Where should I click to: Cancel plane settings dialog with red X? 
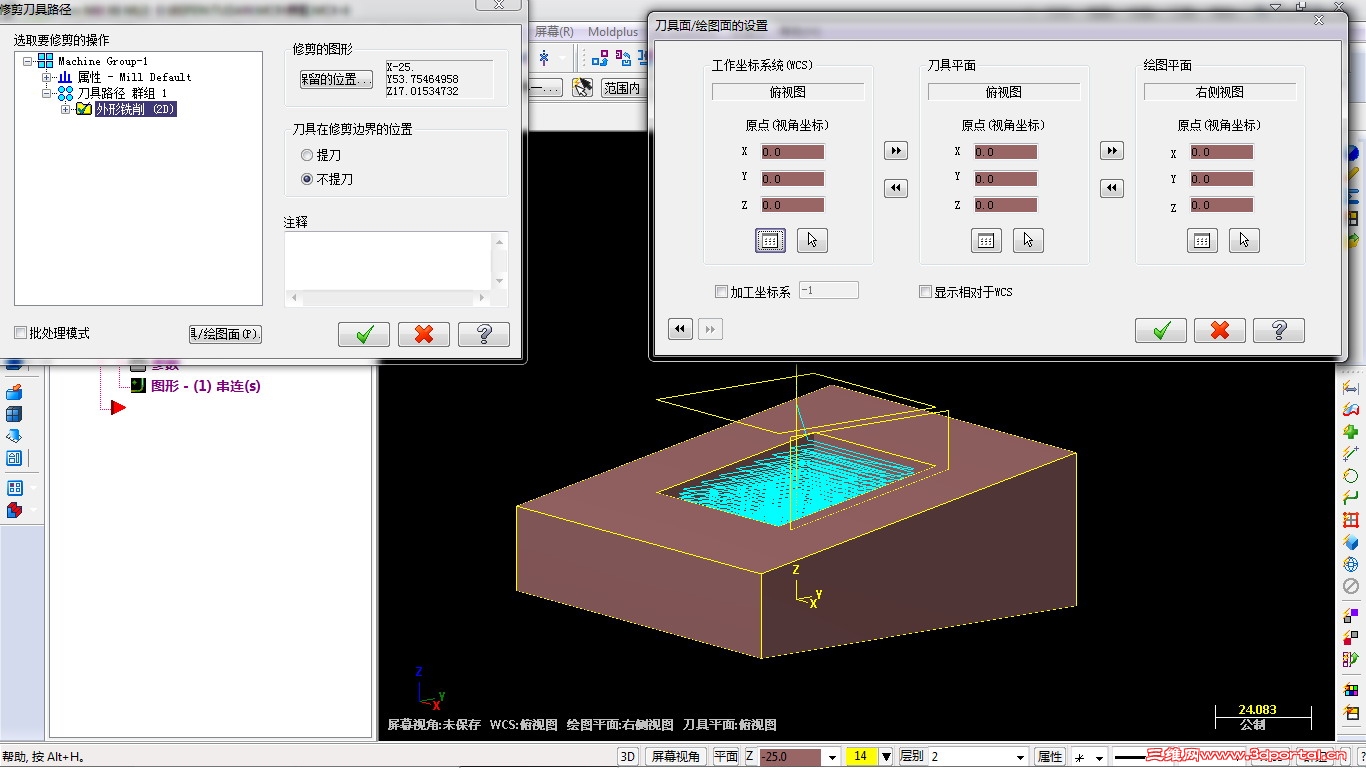[x=1220, y=330]
